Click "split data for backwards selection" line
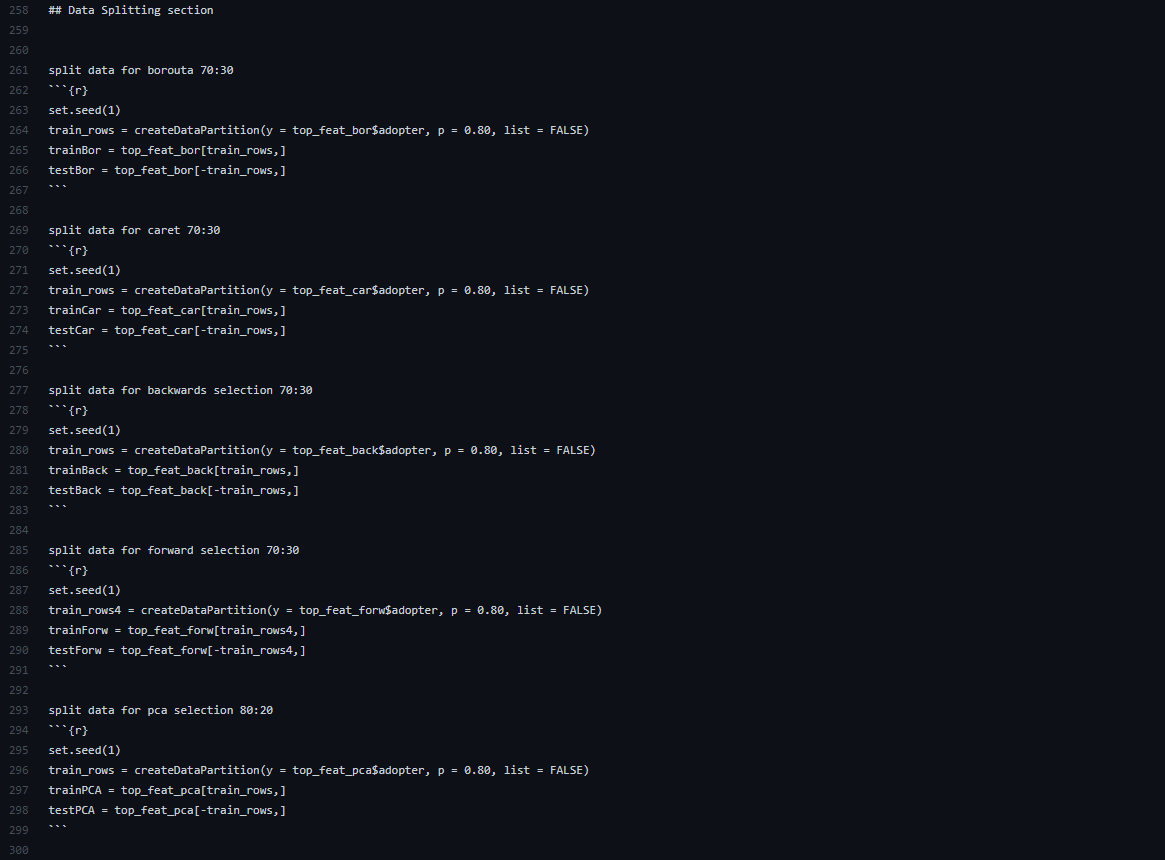The height and width of the screenshot is (860, 1165). 180,390
